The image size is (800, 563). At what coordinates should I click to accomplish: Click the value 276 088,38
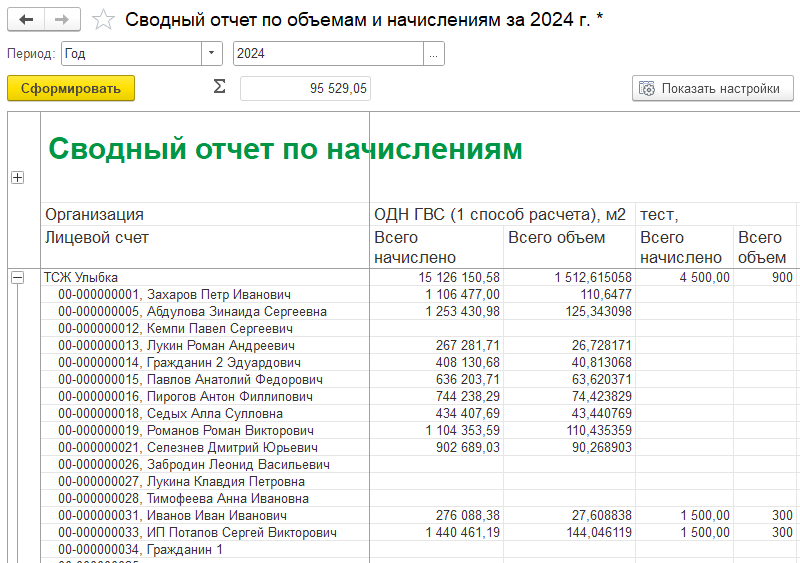(x=436, y=516)
